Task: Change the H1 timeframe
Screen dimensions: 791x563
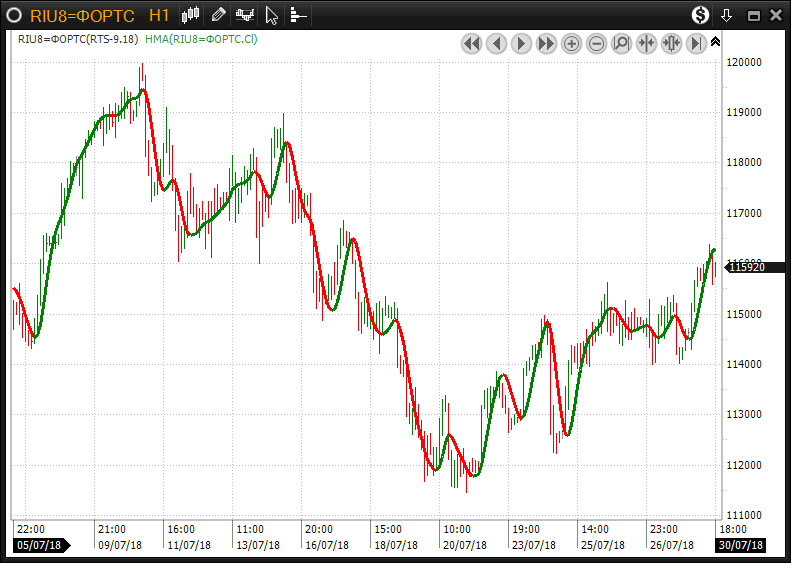Action: tap(158, 15)
